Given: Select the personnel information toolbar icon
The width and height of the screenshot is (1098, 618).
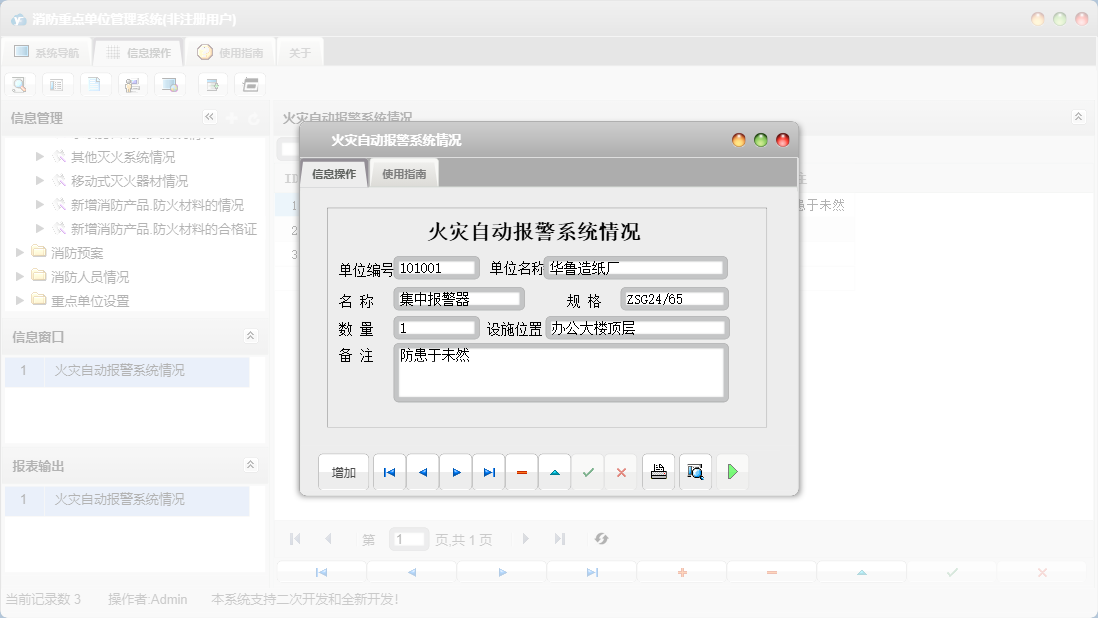Looking at the screenshot, I should point(132,84).
